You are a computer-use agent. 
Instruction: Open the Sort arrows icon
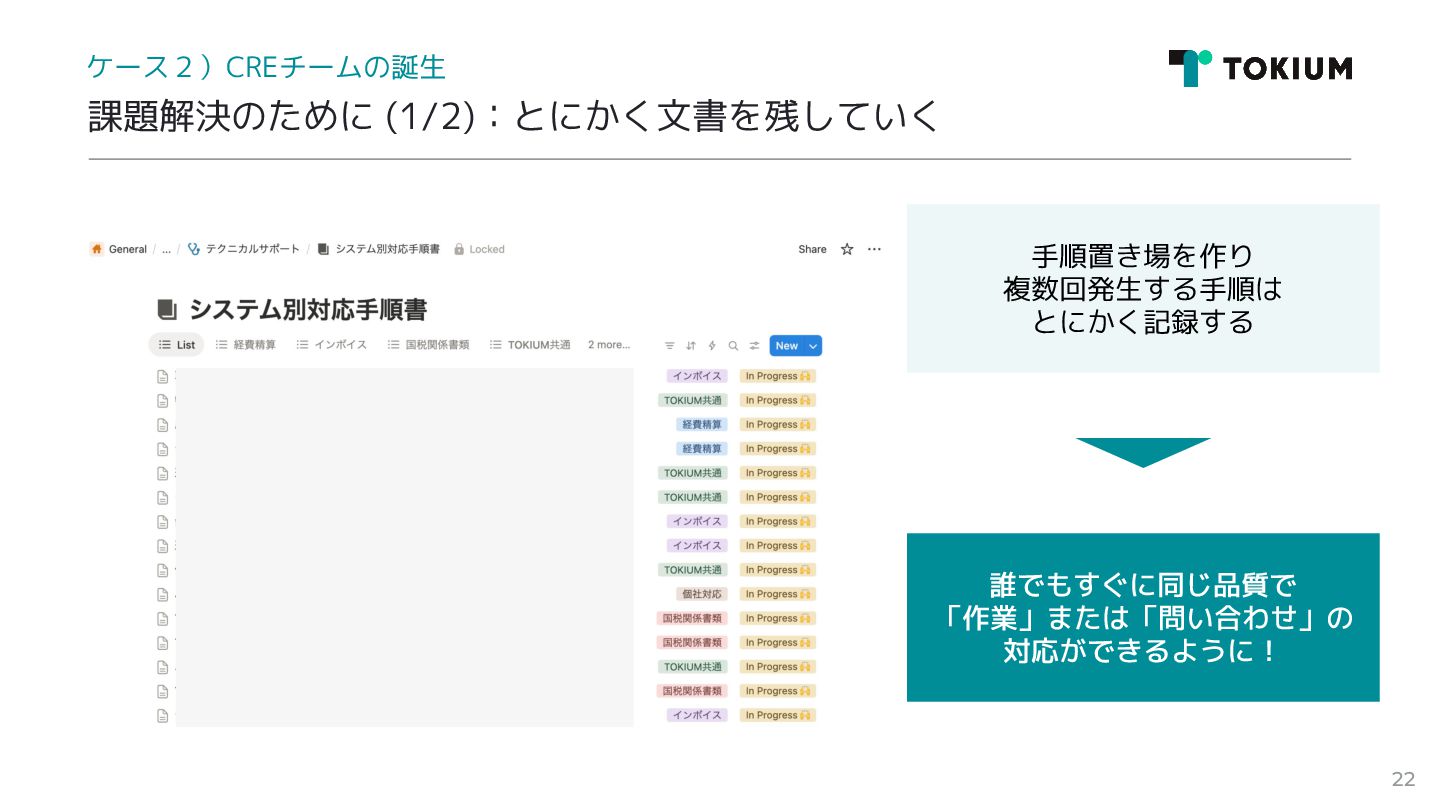click(691, 346)
